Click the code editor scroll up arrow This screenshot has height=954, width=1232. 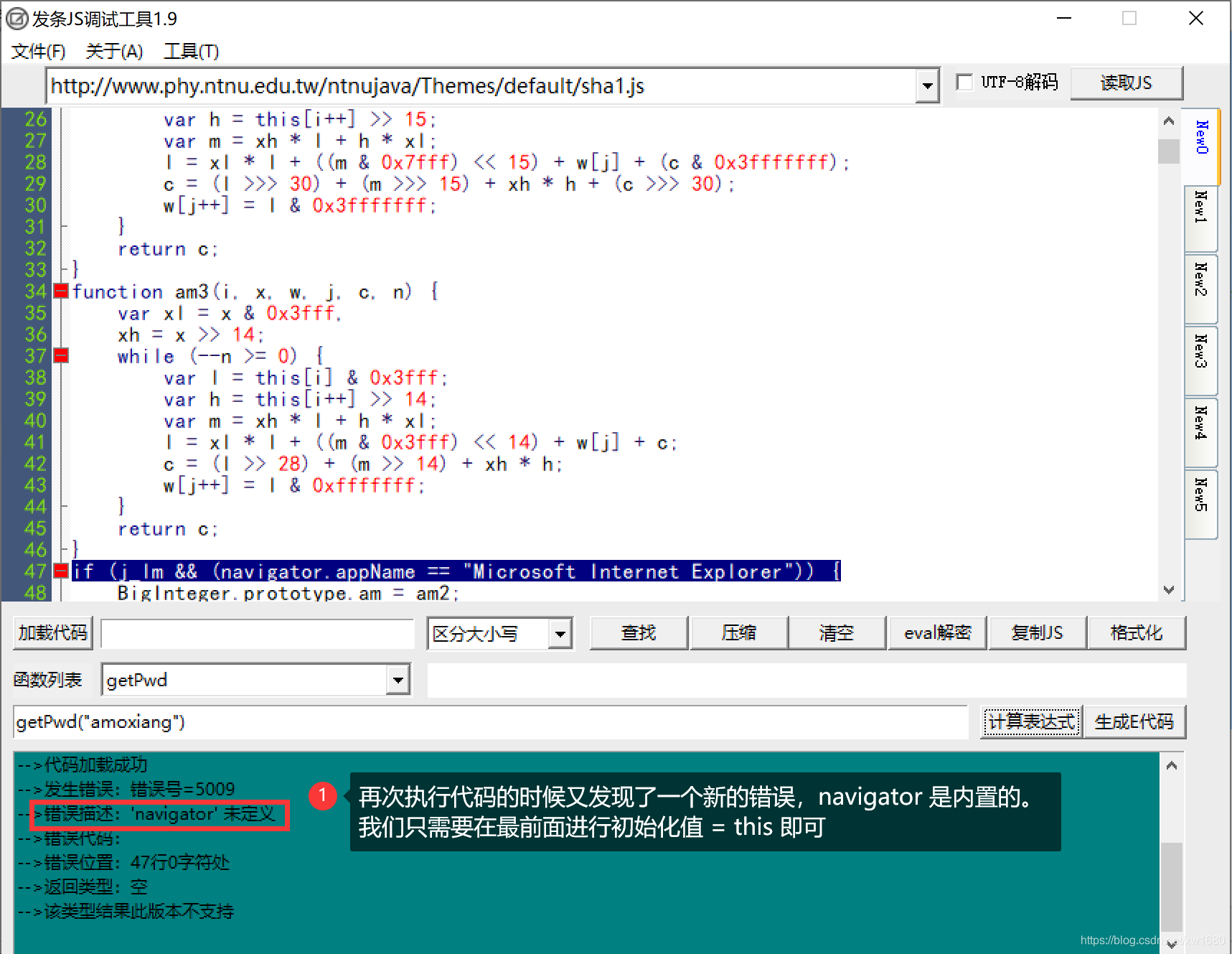click(x=1169, y=121)
